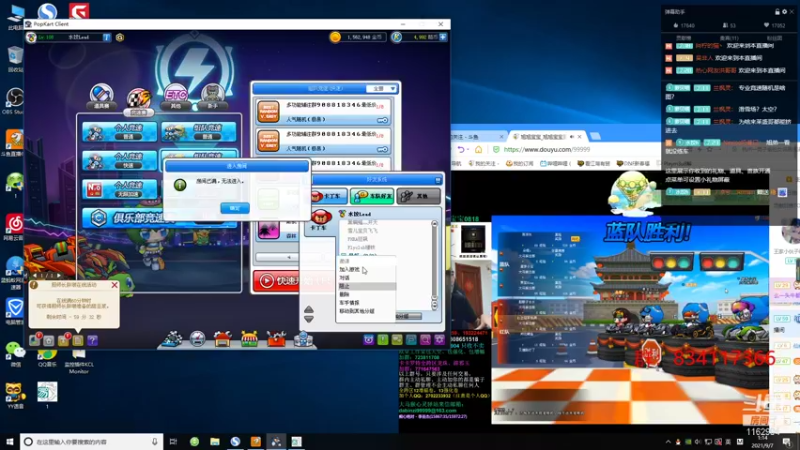Click the browser home icon
Viewport: 800px width, 450px height.
coord(478,149)
